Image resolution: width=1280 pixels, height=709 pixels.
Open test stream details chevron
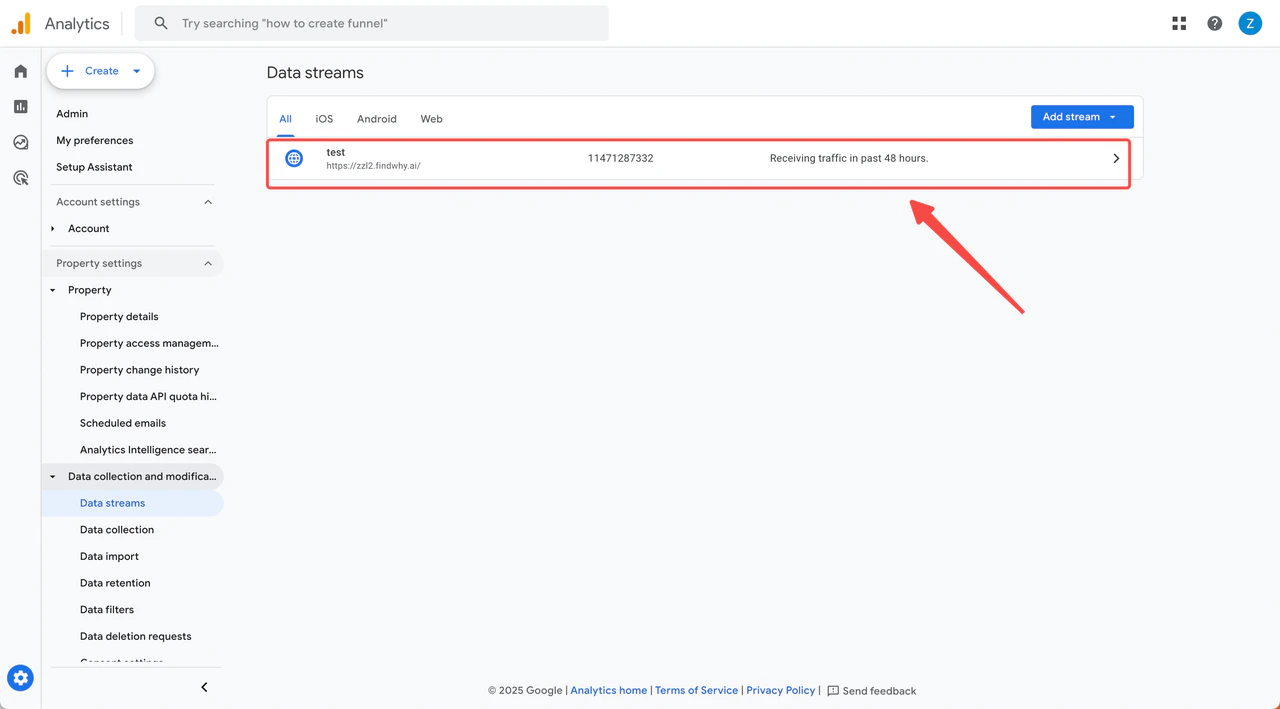point(1116,158)
